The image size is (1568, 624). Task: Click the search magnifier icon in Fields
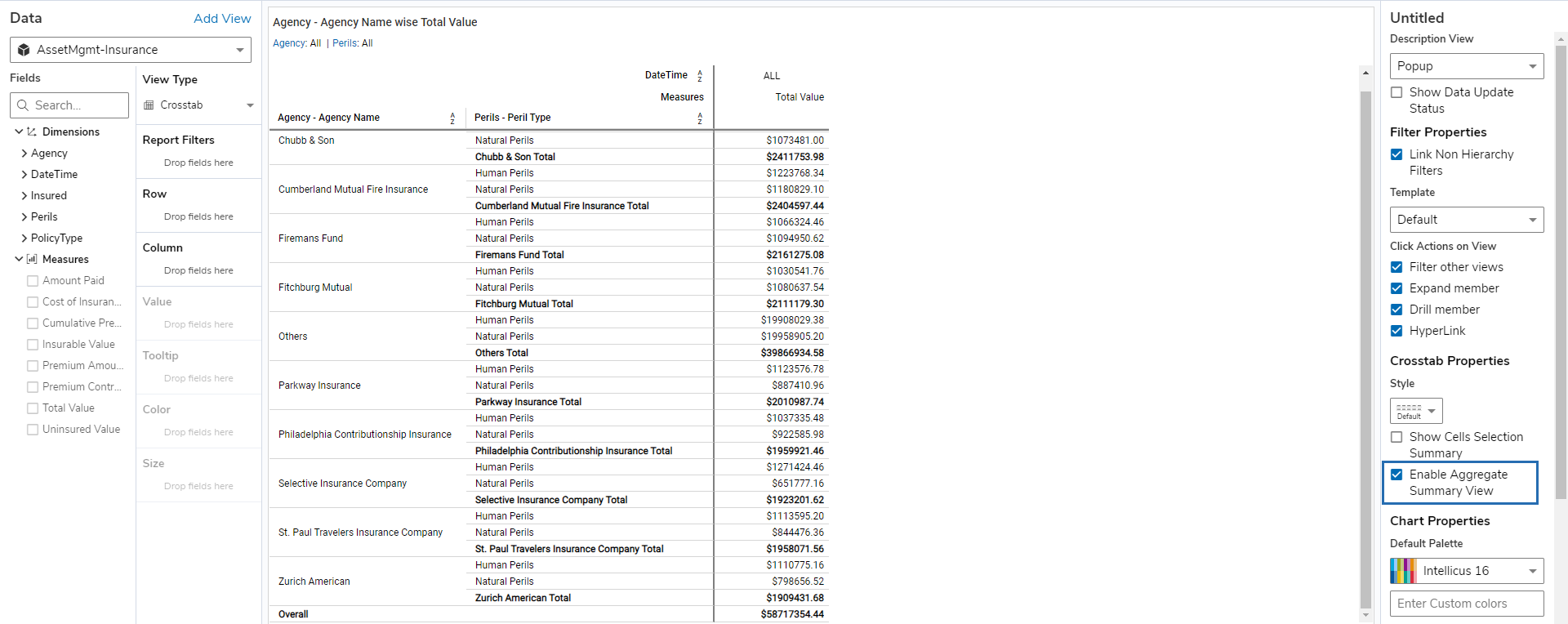(23, 105)
